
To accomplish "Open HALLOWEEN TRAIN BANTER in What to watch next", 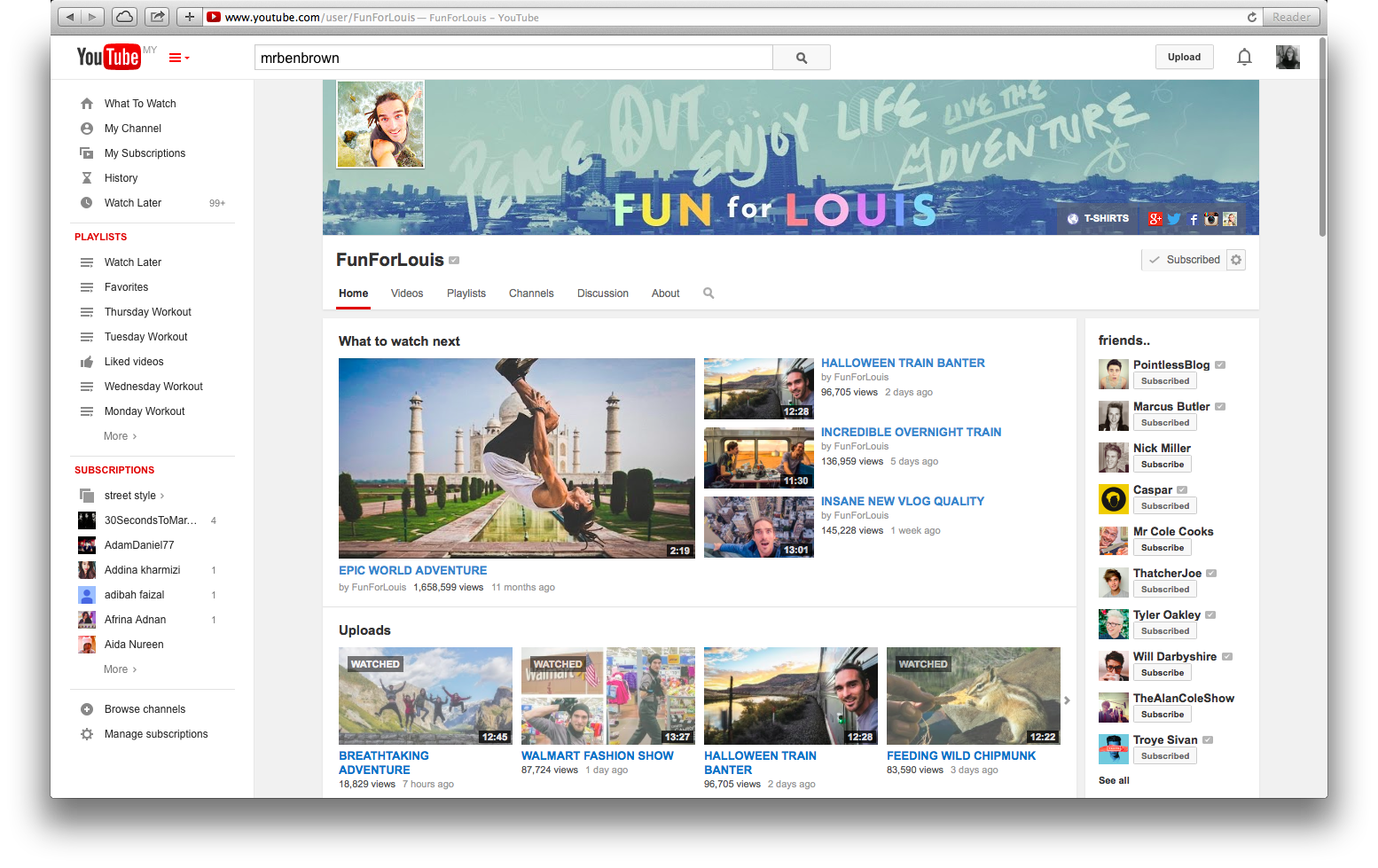I will click(903, 364).
